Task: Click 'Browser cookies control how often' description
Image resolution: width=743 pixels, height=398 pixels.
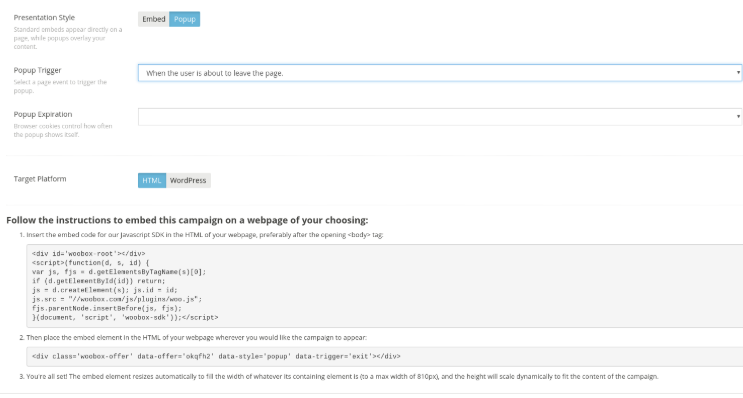Action: click(x=63, y=130)
